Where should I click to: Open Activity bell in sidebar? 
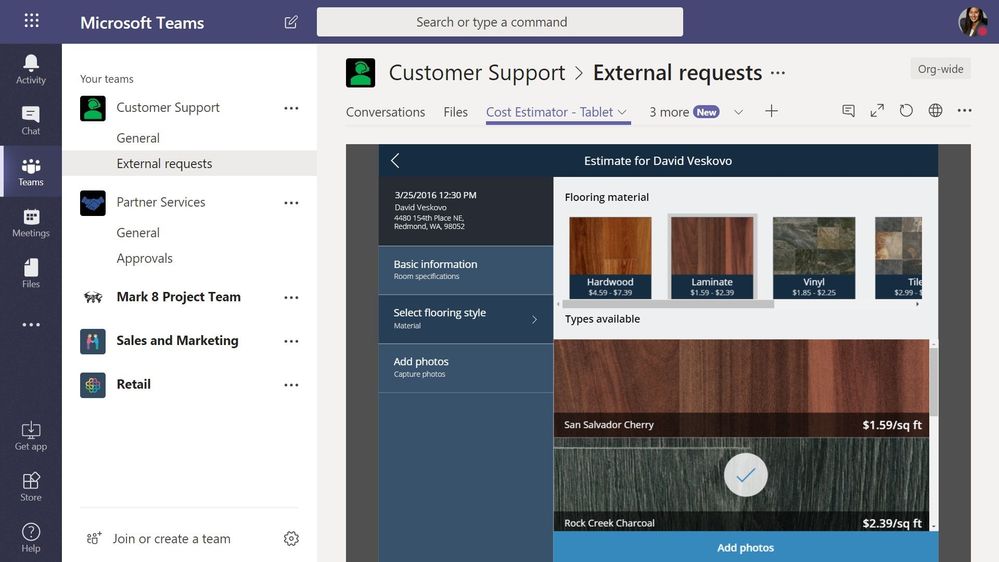tap(31, 69)
